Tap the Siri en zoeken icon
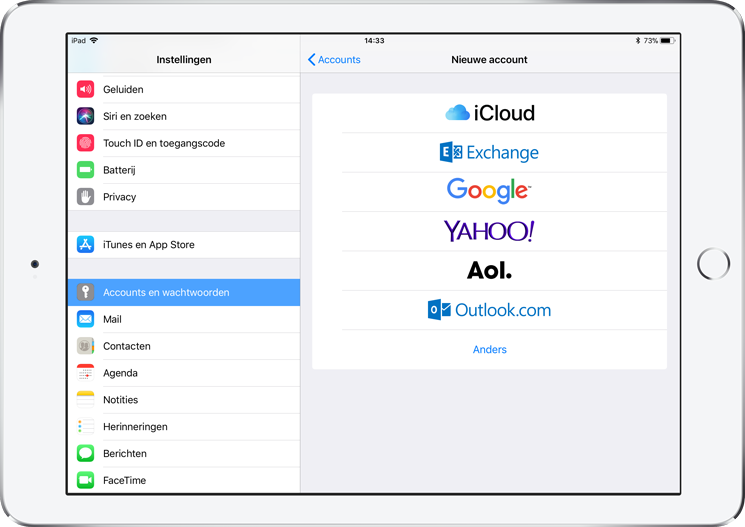Viewport: 745px width, 527px height. tap(86, 116)
